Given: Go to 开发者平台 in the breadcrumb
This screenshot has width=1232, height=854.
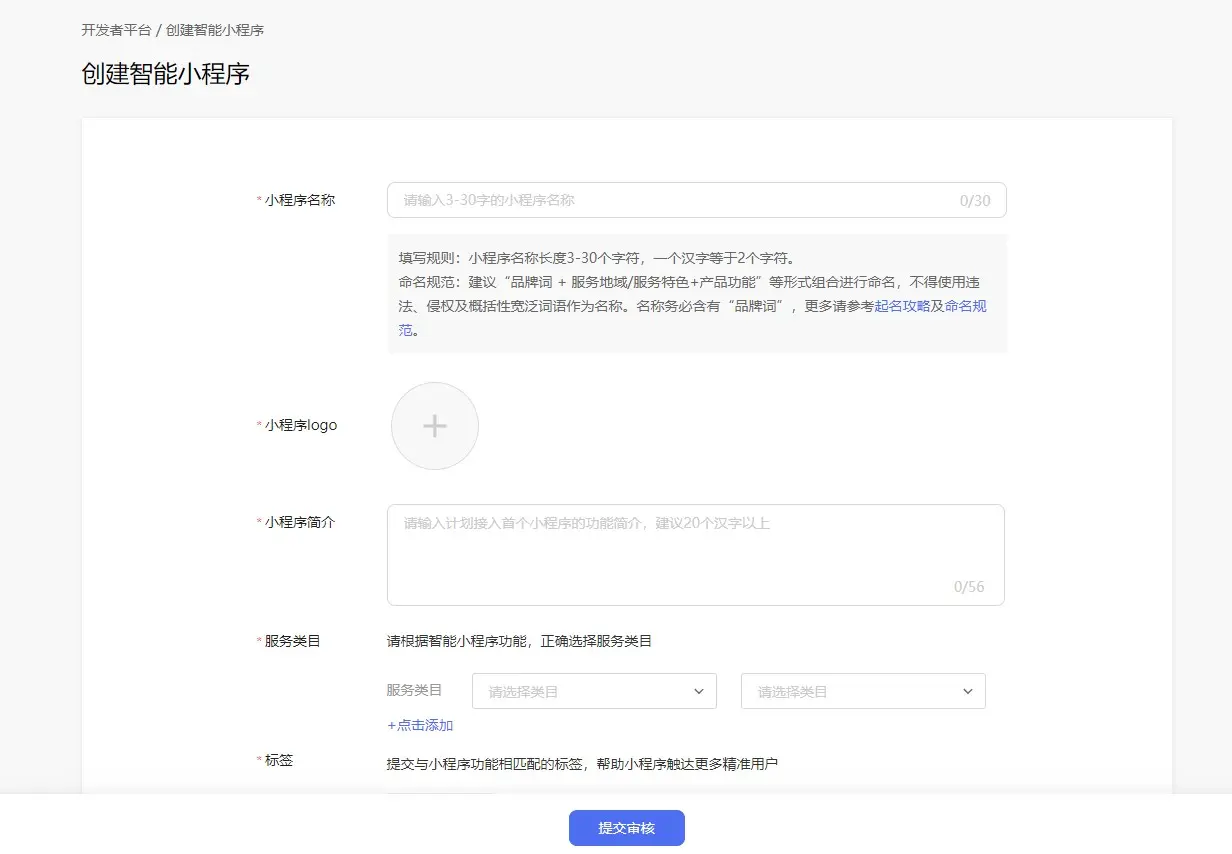Looking at the screenshot, I should (x=116, y=30).
